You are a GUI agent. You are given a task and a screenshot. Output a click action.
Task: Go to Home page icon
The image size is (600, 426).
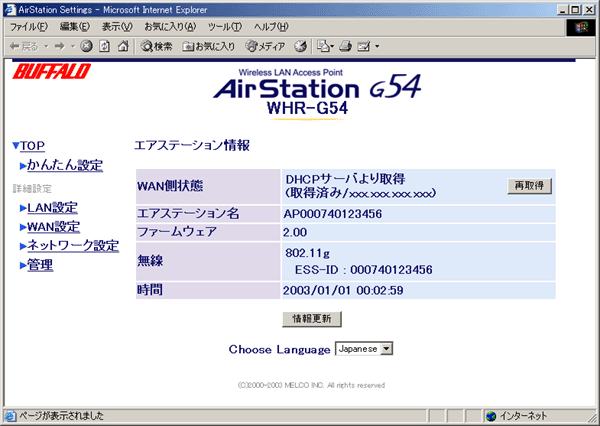123,47
